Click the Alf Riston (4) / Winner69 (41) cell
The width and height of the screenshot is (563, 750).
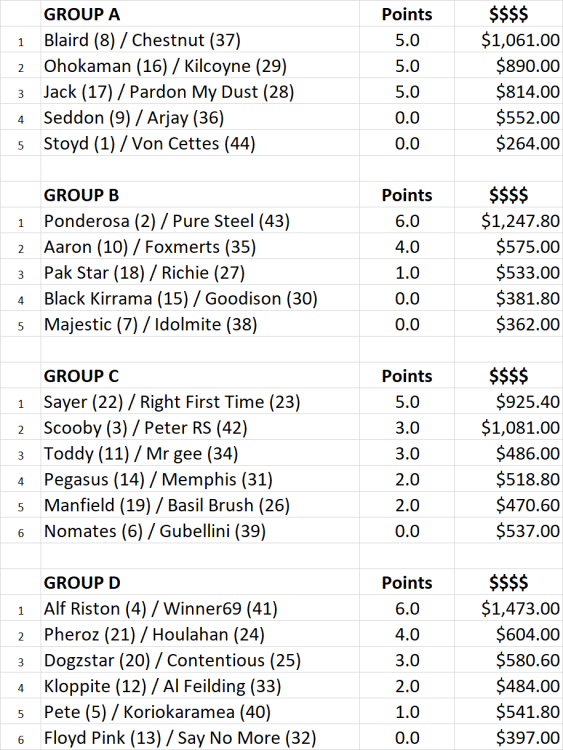200,608
